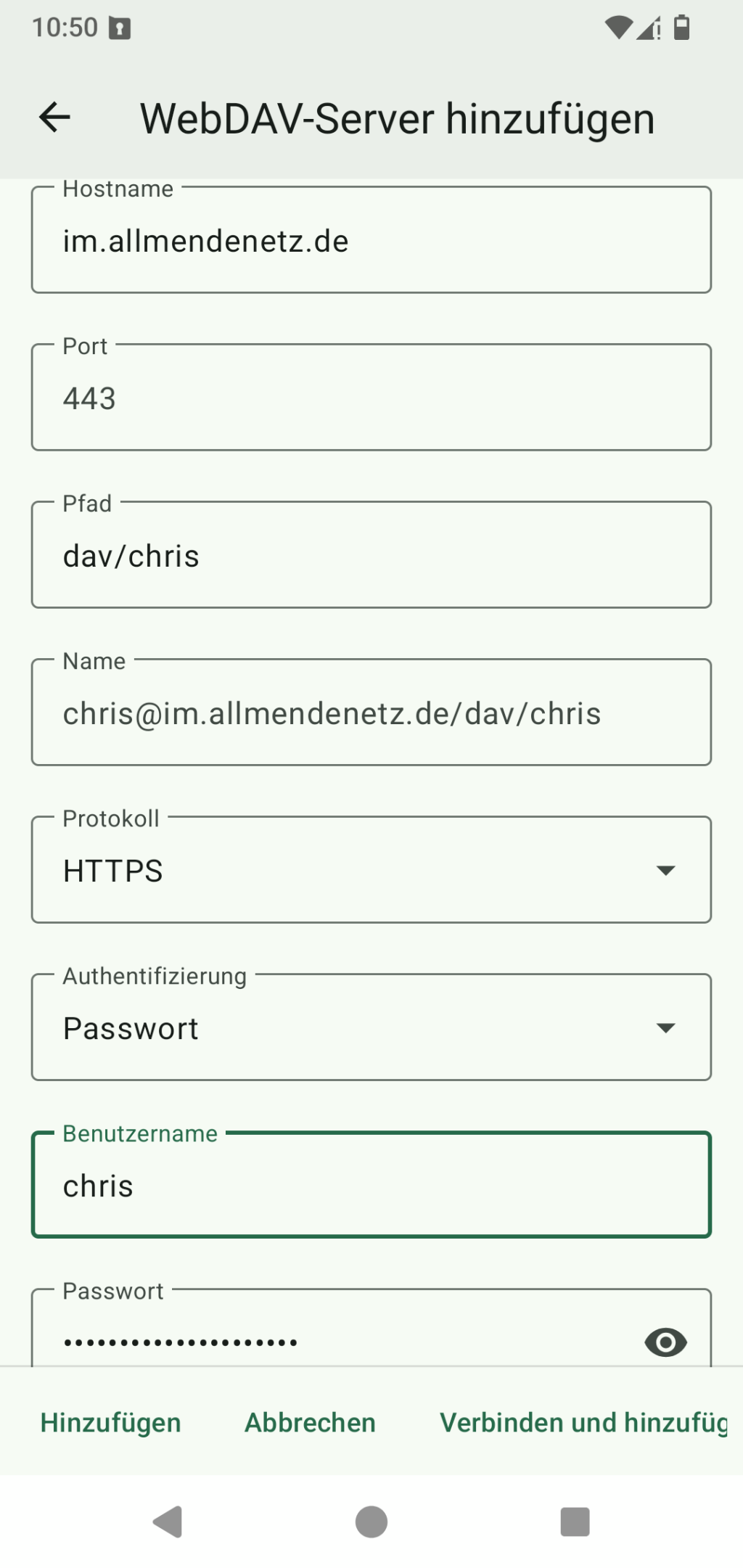Click the Port field showing 443
The height and width of the screenshot is (1568, 743).
(x=371, y=398)
